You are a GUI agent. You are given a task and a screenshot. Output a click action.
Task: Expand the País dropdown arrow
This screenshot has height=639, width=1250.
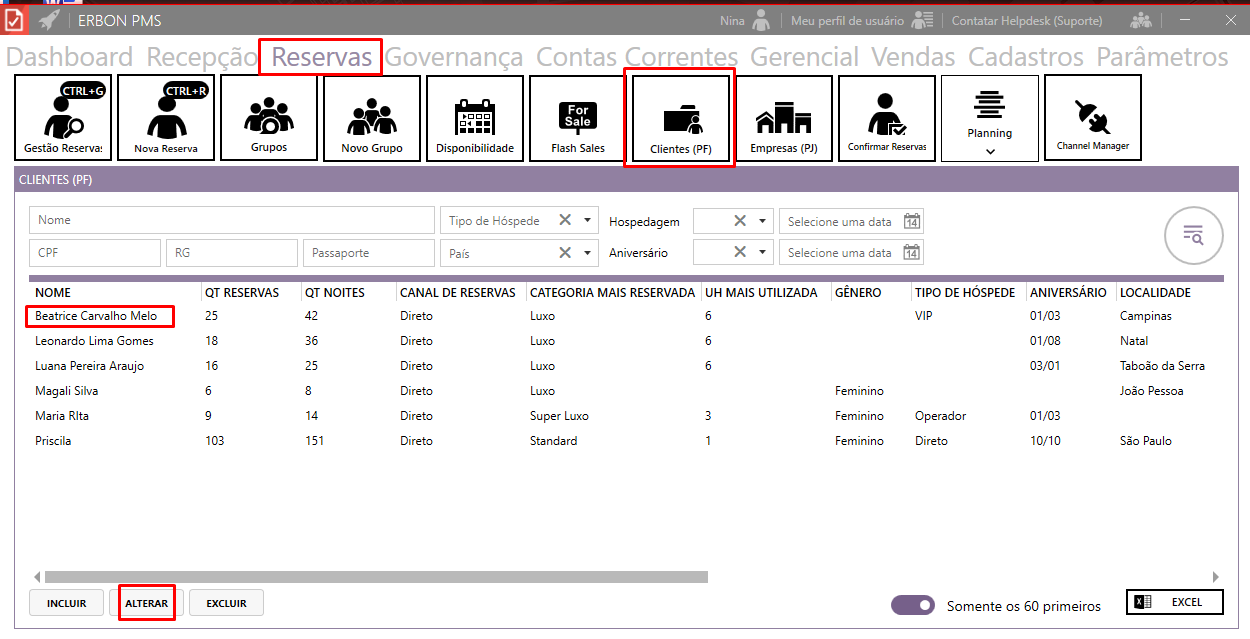[x=588, y=253]
